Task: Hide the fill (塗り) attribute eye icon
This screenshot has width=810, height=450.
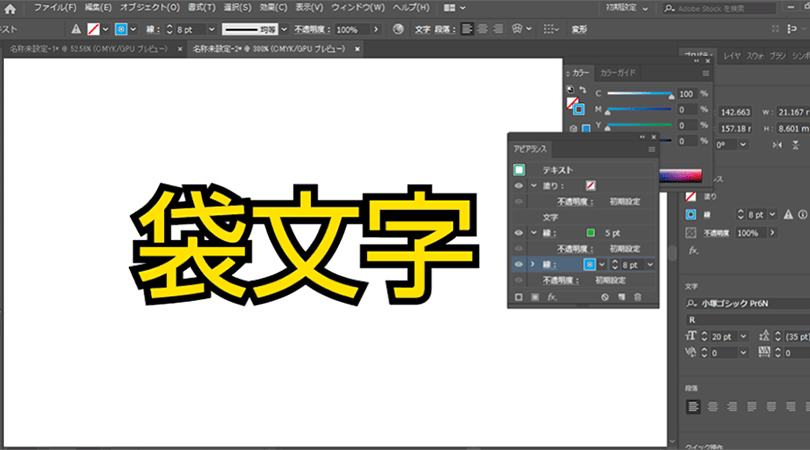Action: point(519,185)
